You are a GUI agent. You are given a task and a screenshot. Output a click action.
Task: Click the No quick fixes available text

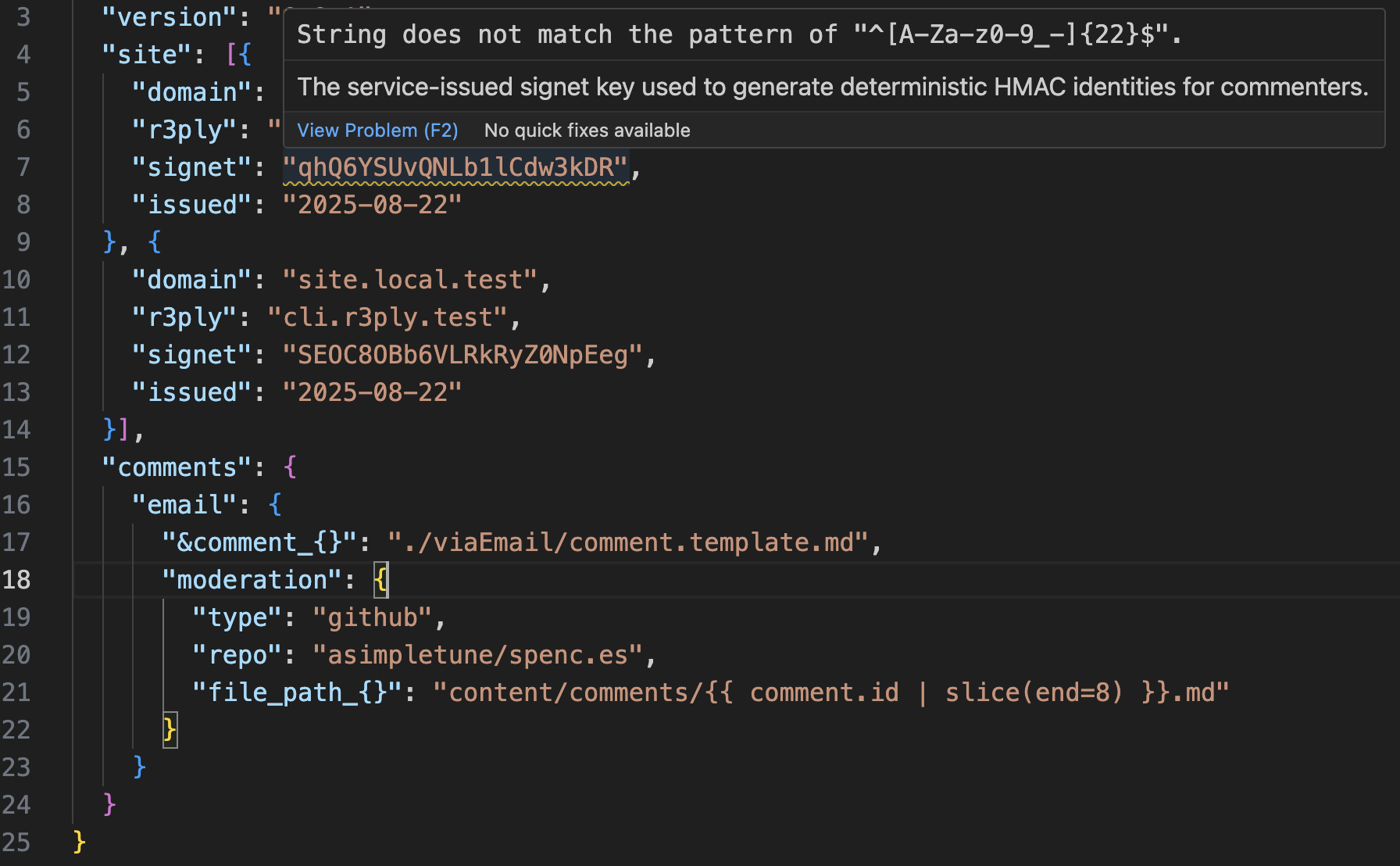click(587, 130)
